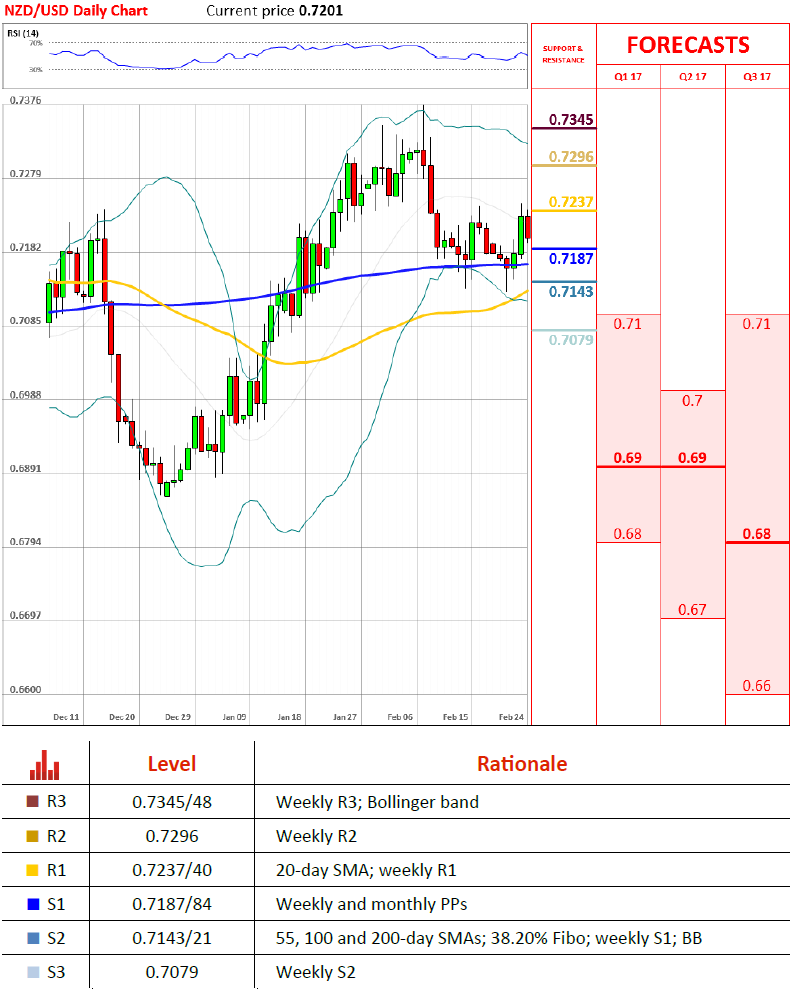This screenshot has height=990, width=798.
Task: Click the 0.6600 price axis label
Action: (x=25, y=689)
